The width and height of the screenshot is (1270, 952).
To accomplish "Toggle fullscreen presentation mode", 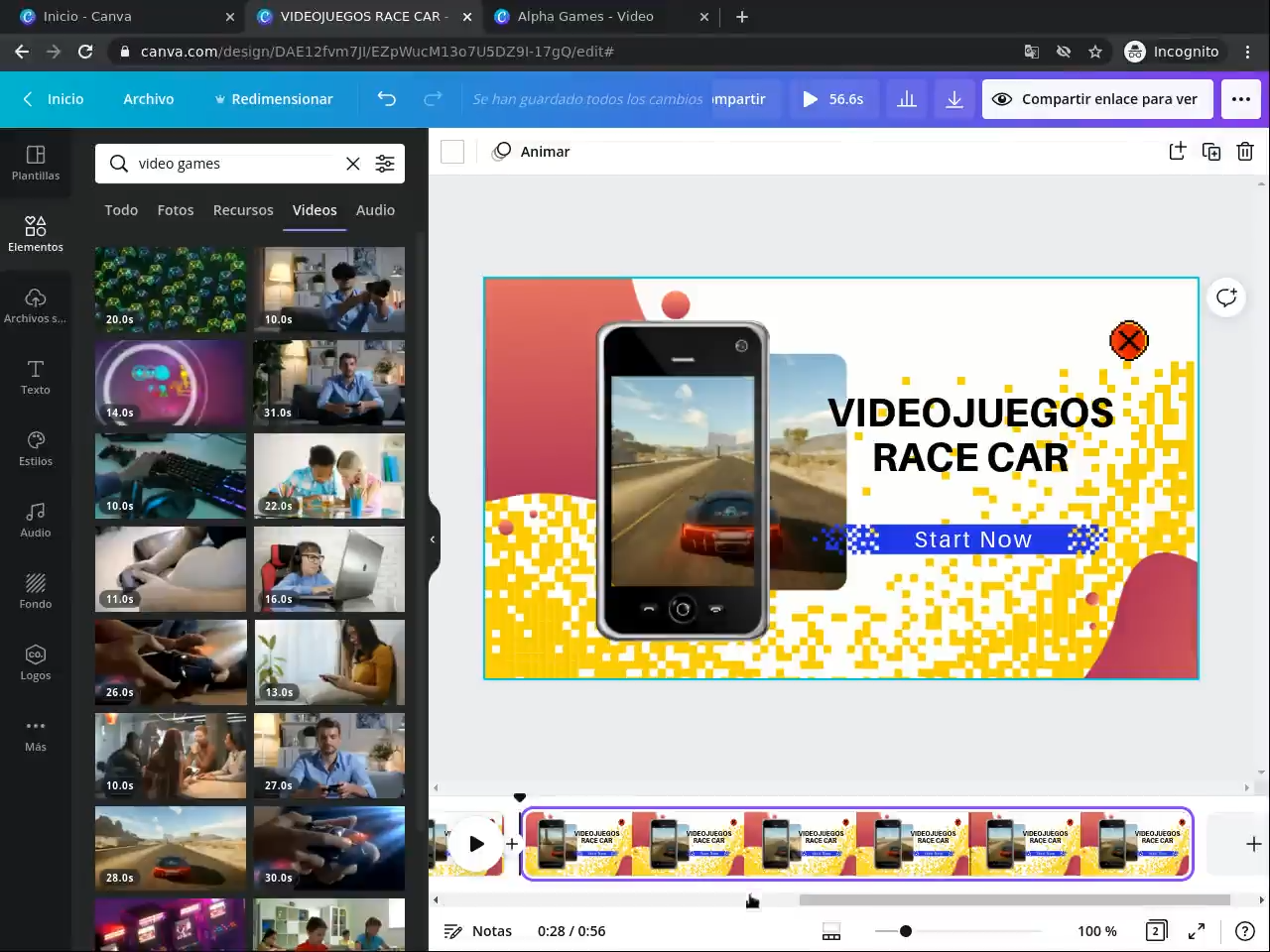I will click(x=1197, y=931).
